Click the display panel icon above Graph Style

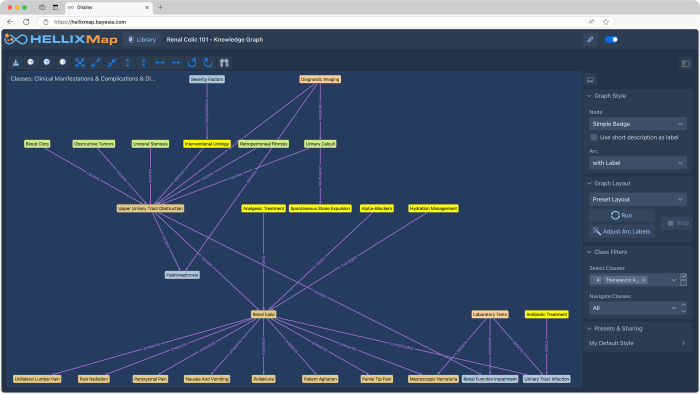coord(590,80)
